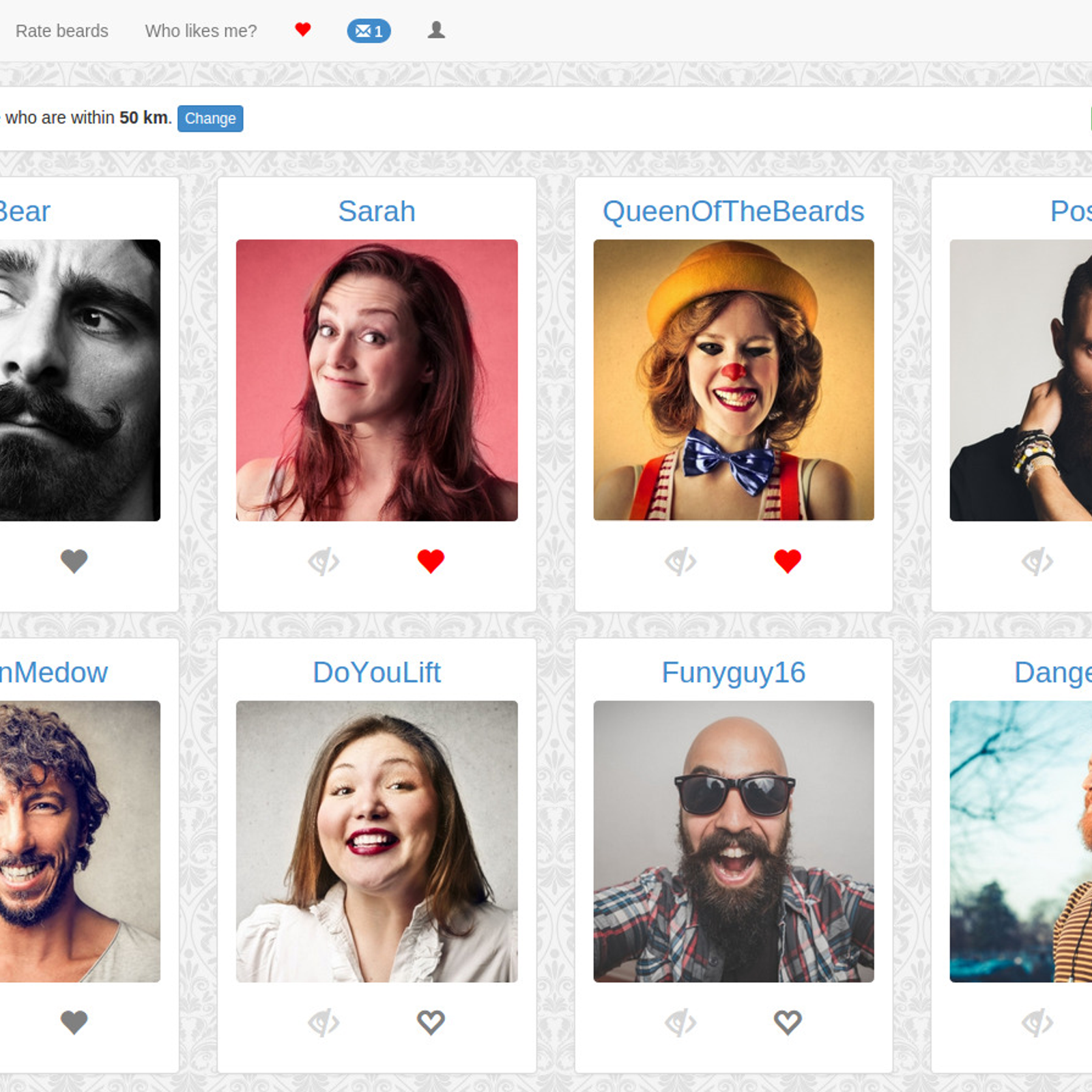The height and width of the screenshot is (1092, 1092).
Task: View the Pos… card's photo with bracelets
Action: (1021, 380)
